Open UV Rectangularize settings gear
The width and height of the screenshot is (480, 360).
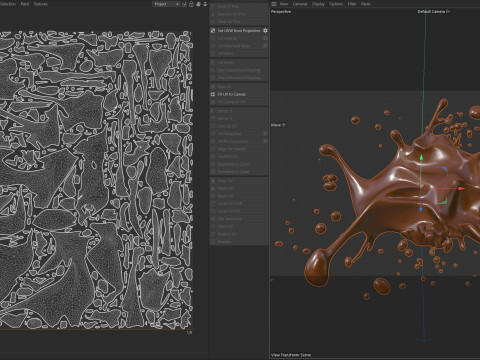point(265,141)
